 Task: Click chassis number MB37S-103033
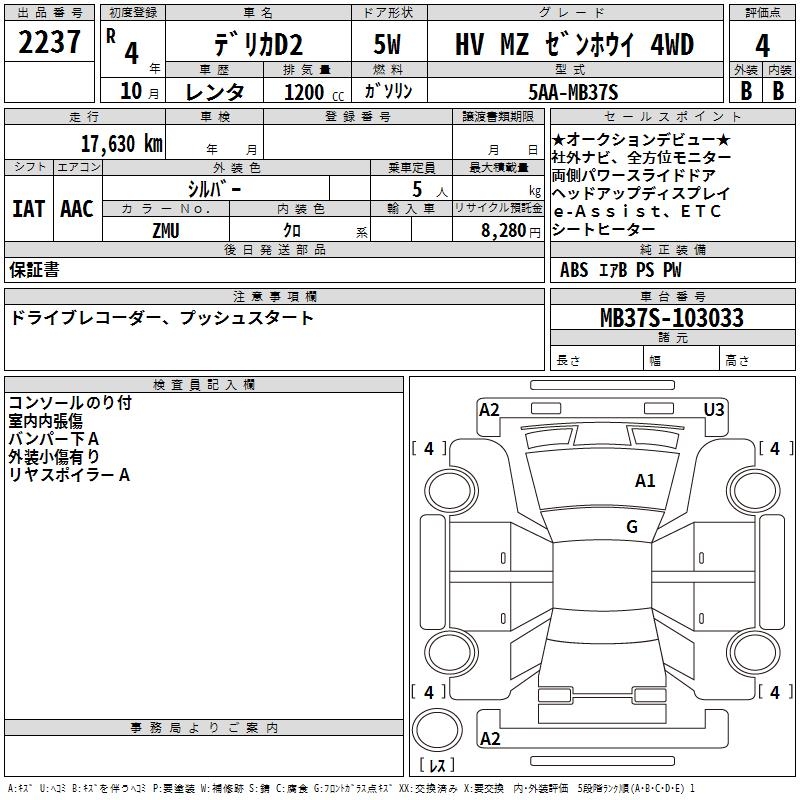click(672, 317)
